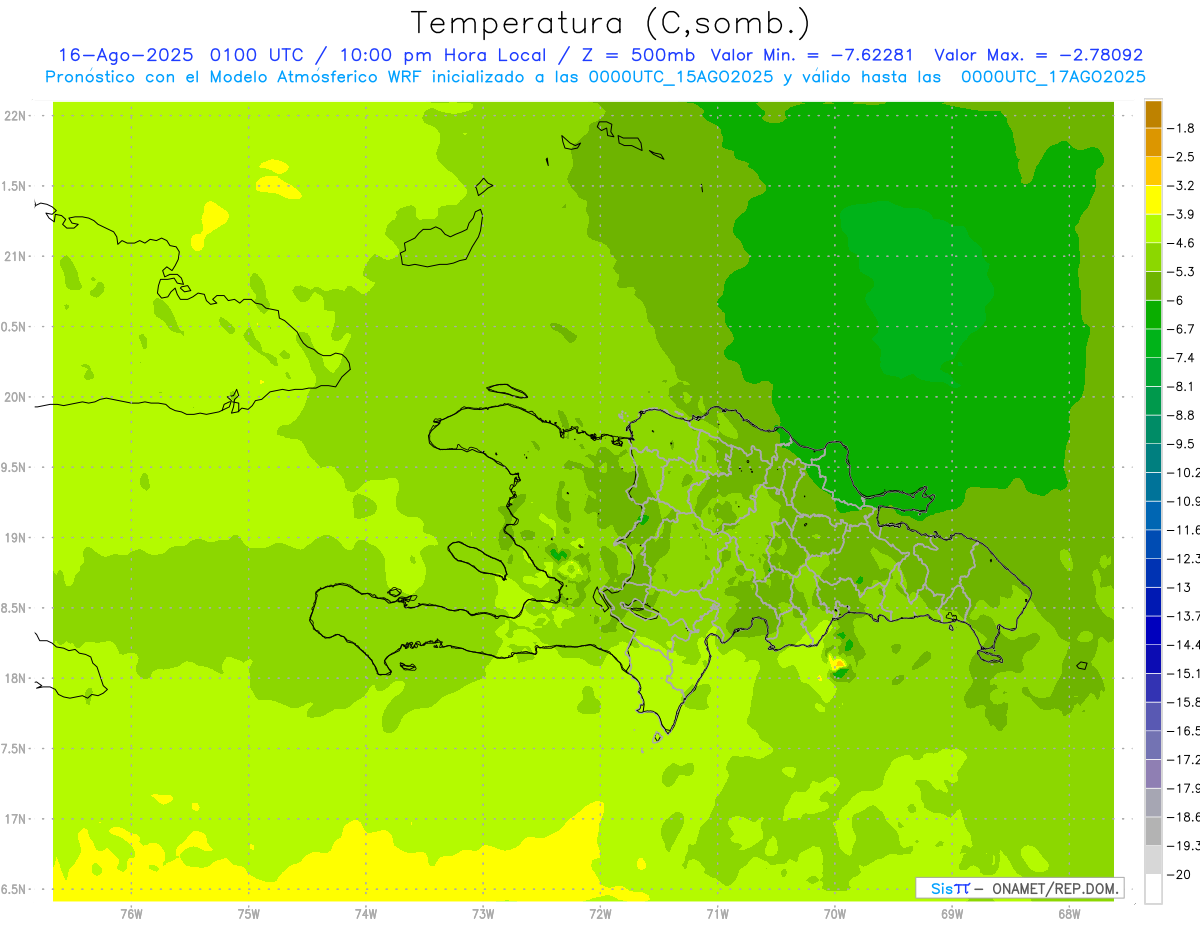This screenshot has width=1200, height=927.
Task: Click the "Temperatura (C,somb.)" map title
Action: [611, 23]
